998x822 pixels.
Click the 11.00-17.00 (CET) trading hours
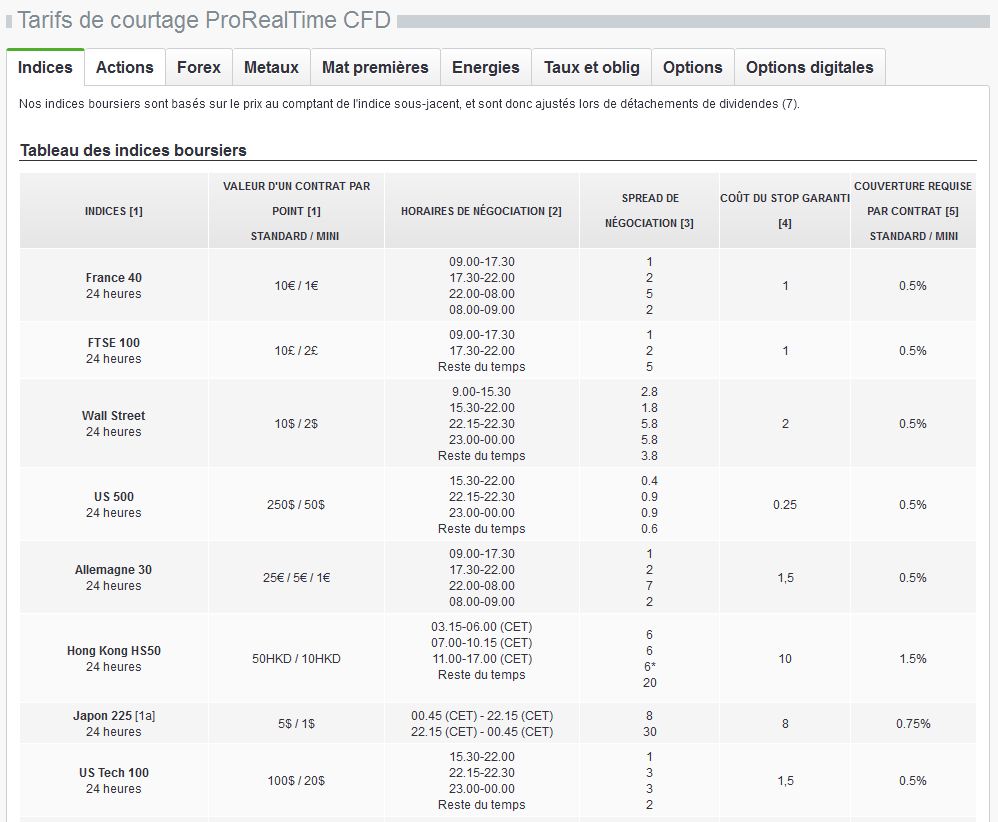pyautogui.click(x=481, y=658)
